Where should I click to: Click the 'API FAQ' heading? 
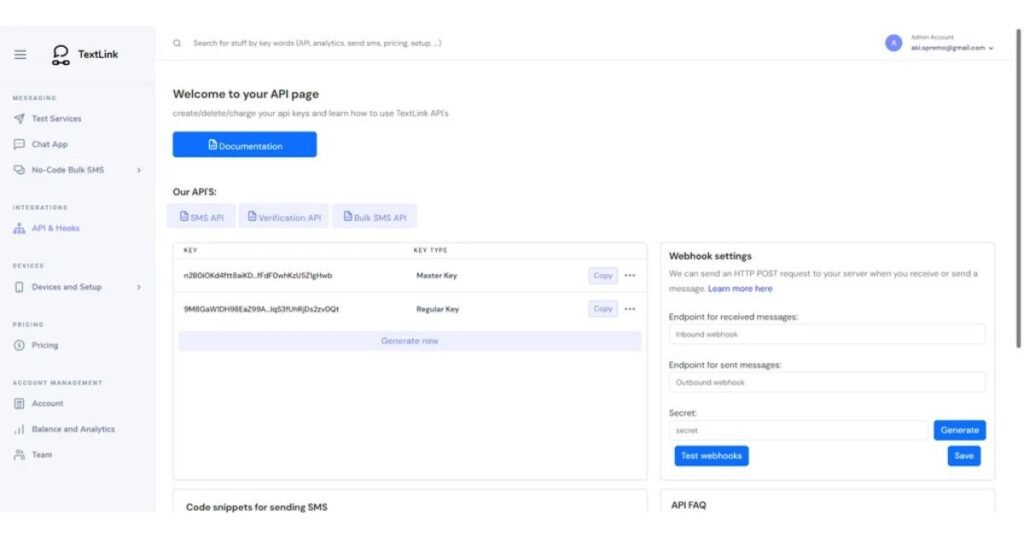tap(688, 505)
